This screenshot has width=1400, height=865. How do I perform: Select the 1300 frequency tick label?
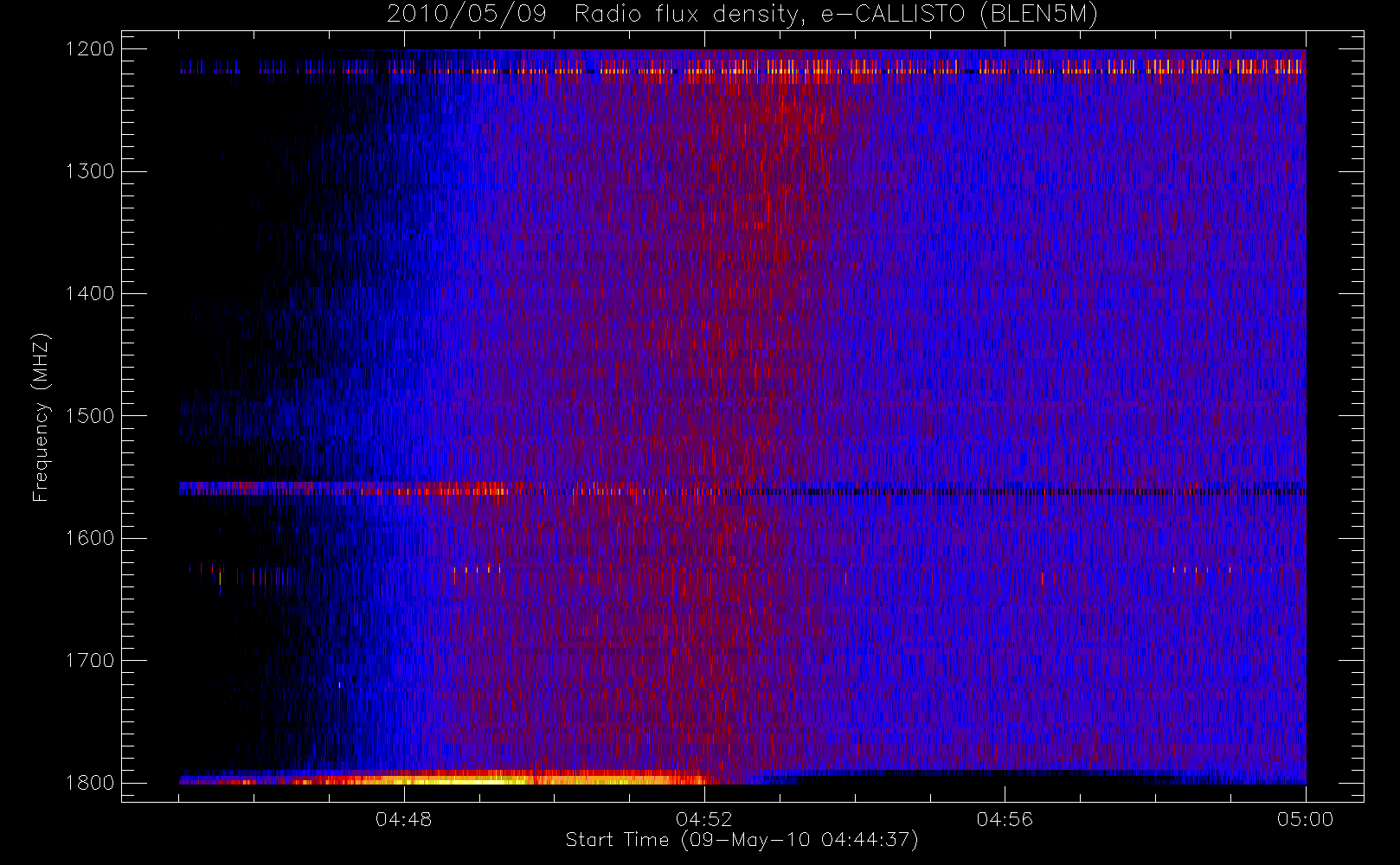click(x=91, y=171)
